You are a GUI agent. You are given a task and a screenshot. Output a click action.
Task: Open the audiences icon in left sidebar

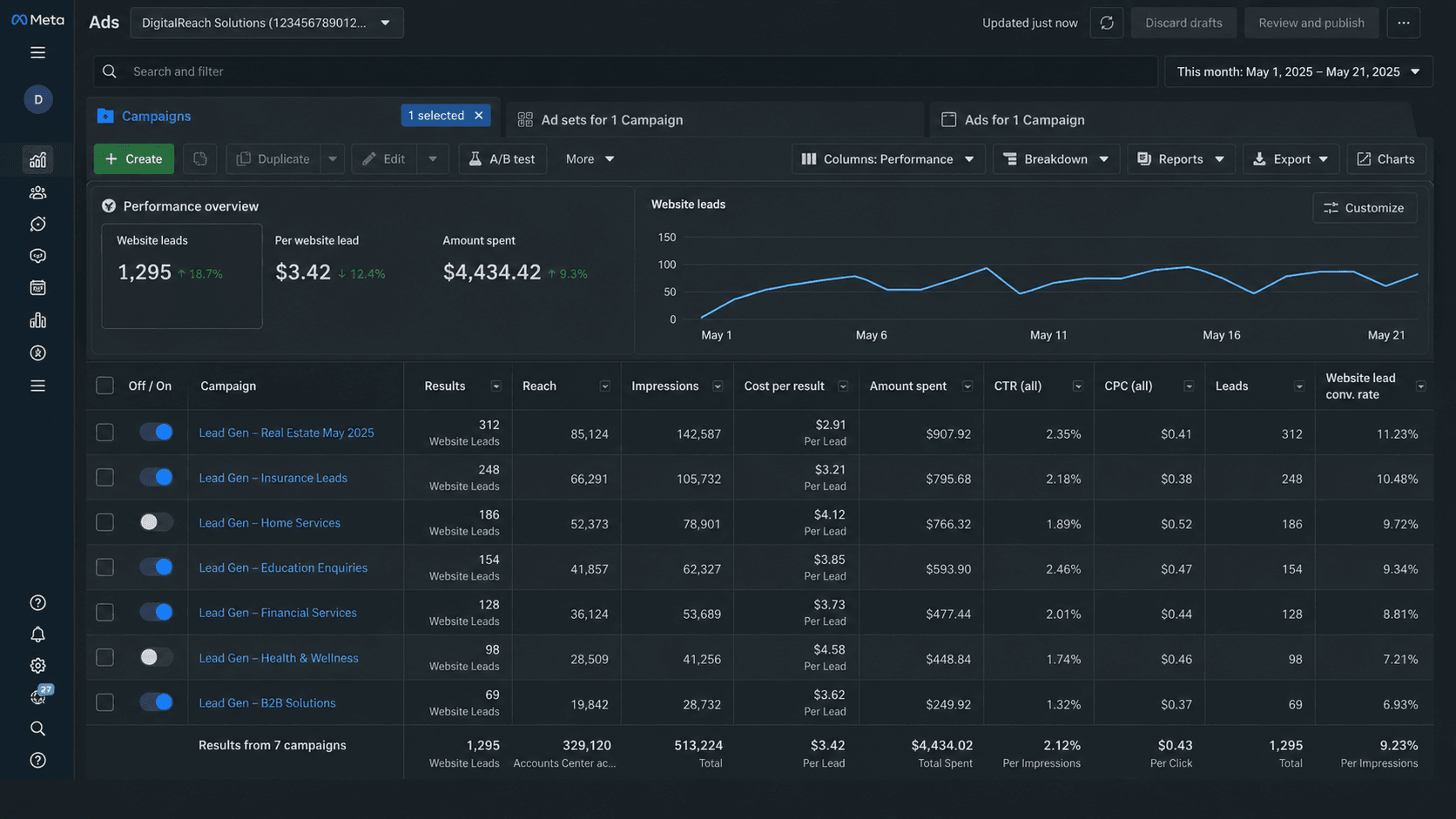(37, 192)
